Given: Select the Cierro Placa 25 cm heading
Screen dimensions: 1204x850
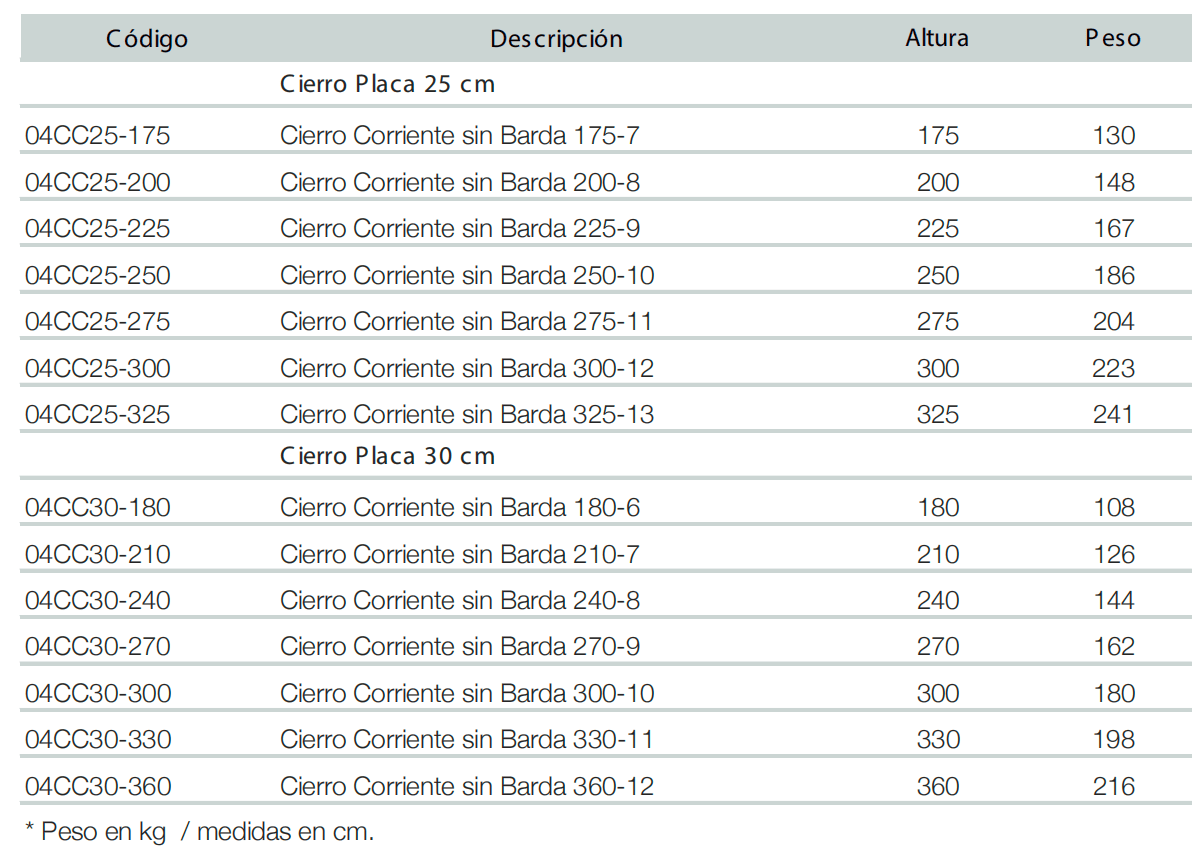Looking at the screenshot, I should 387,85.
